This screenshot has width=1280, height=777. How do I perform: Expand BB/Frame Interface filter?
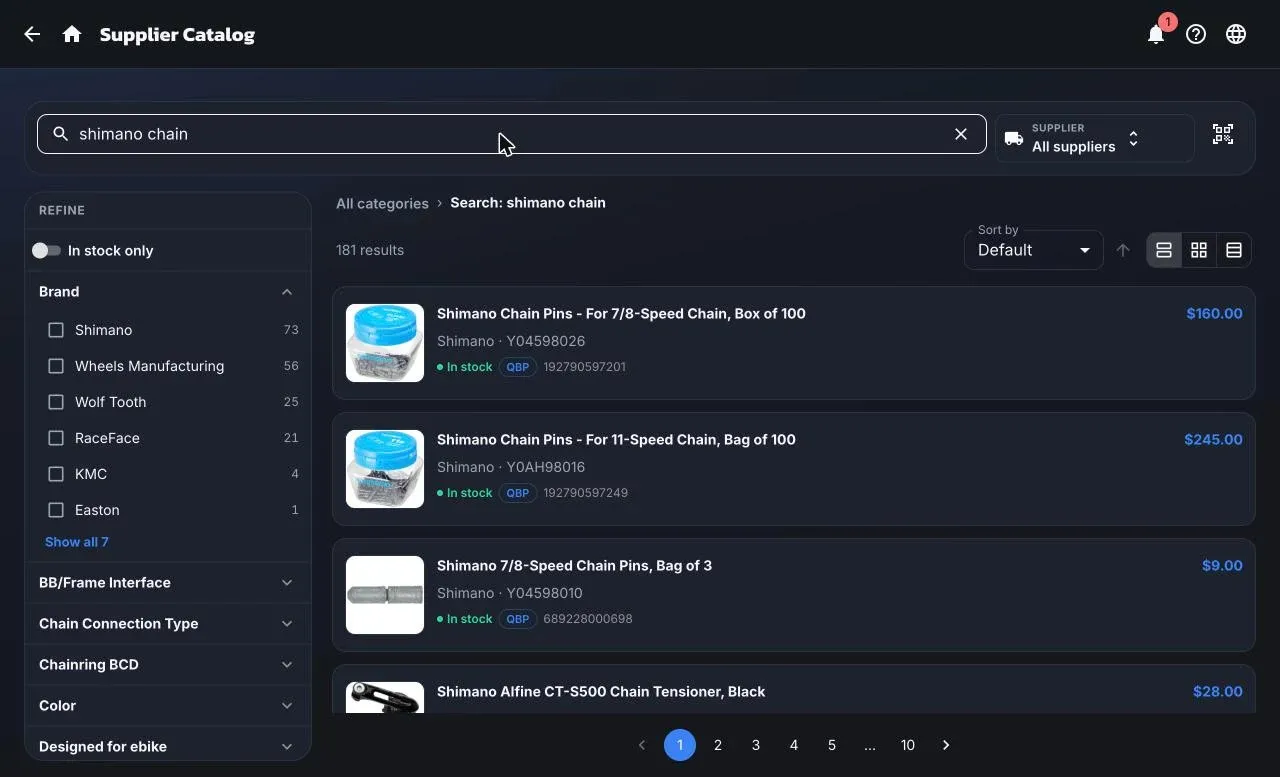coord(168,583)
